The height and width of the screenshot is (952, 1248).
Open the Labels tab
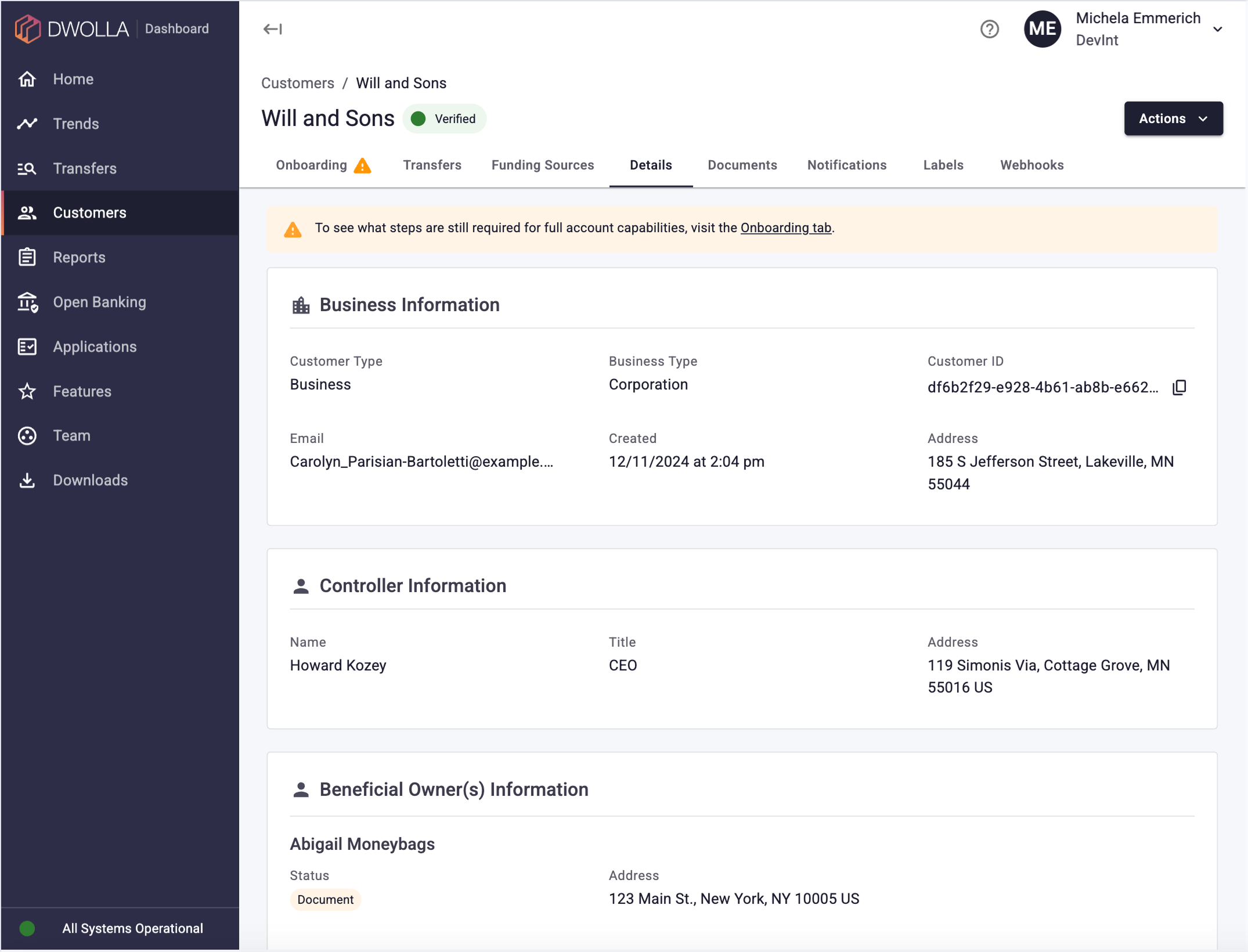943,165
